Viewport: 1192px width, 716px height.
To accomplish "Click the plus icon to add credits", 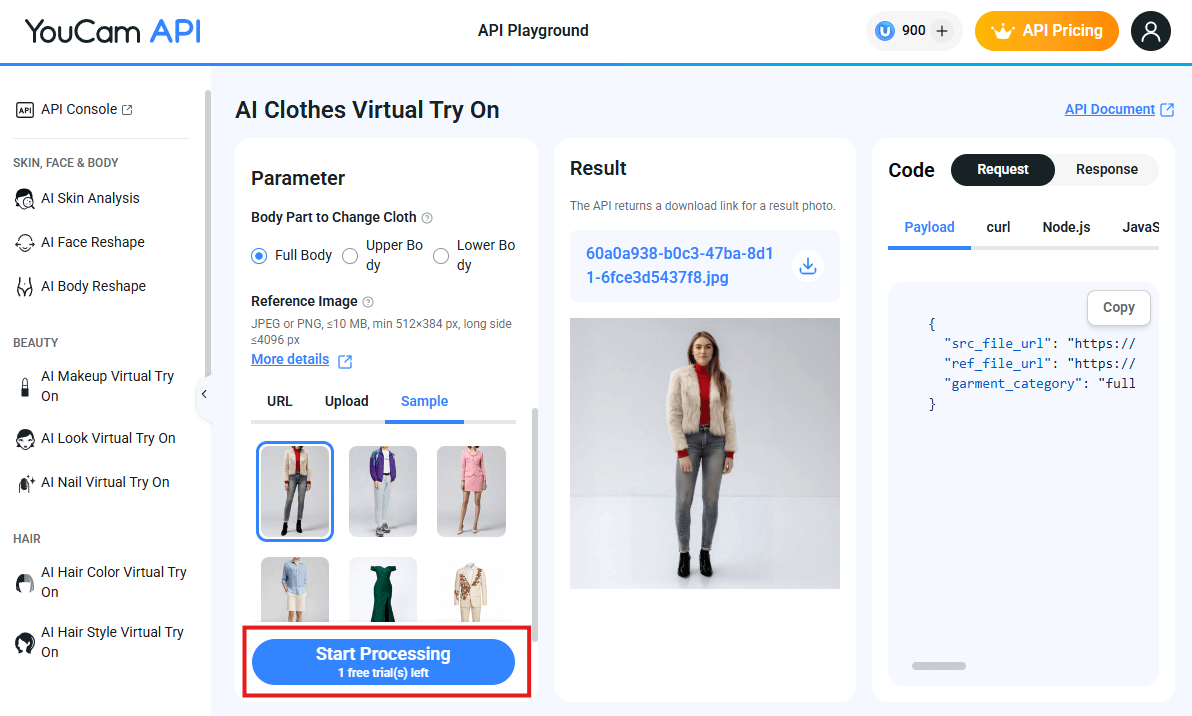I will pos(941,31).
